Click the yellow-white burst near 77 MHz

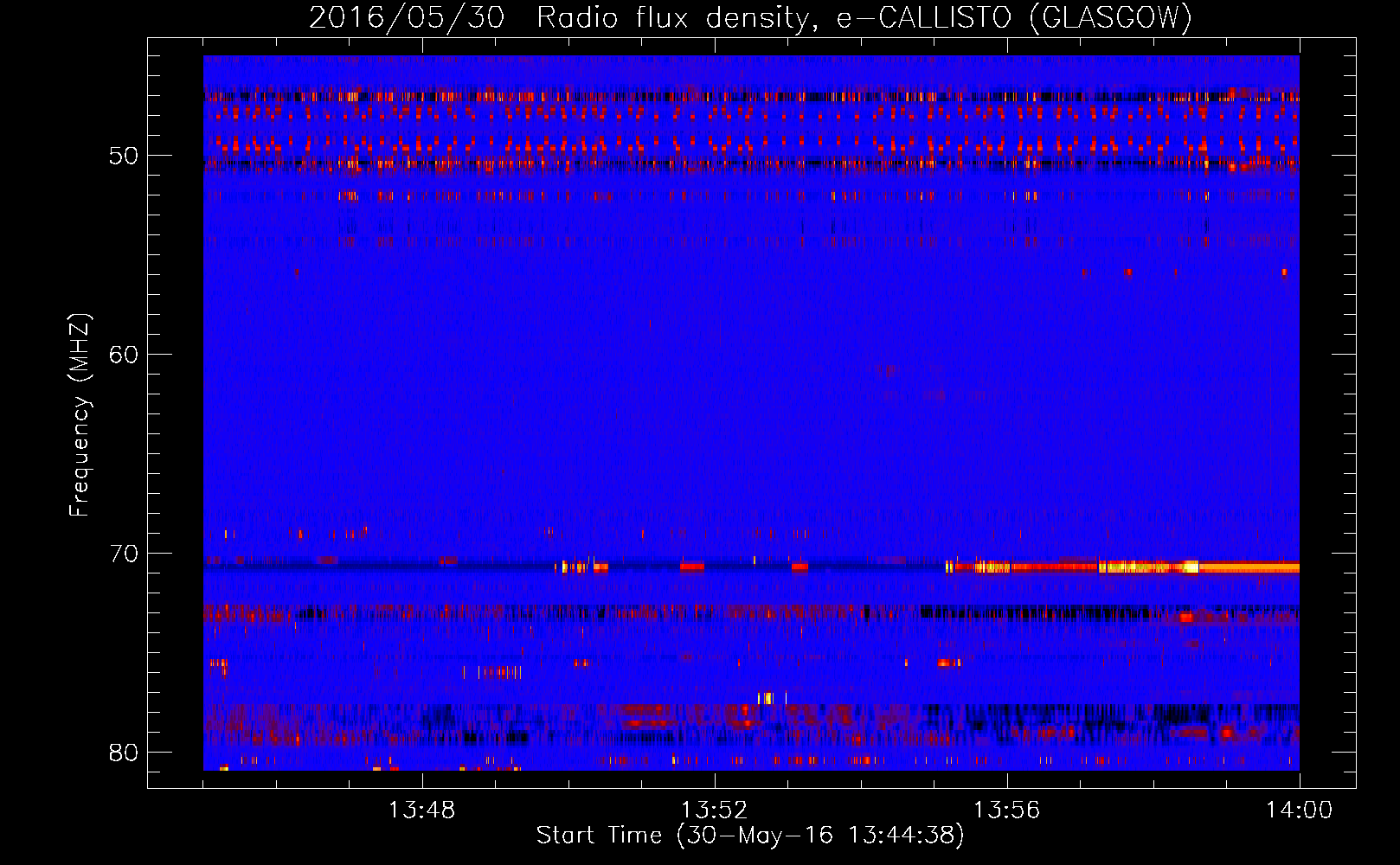767,697
